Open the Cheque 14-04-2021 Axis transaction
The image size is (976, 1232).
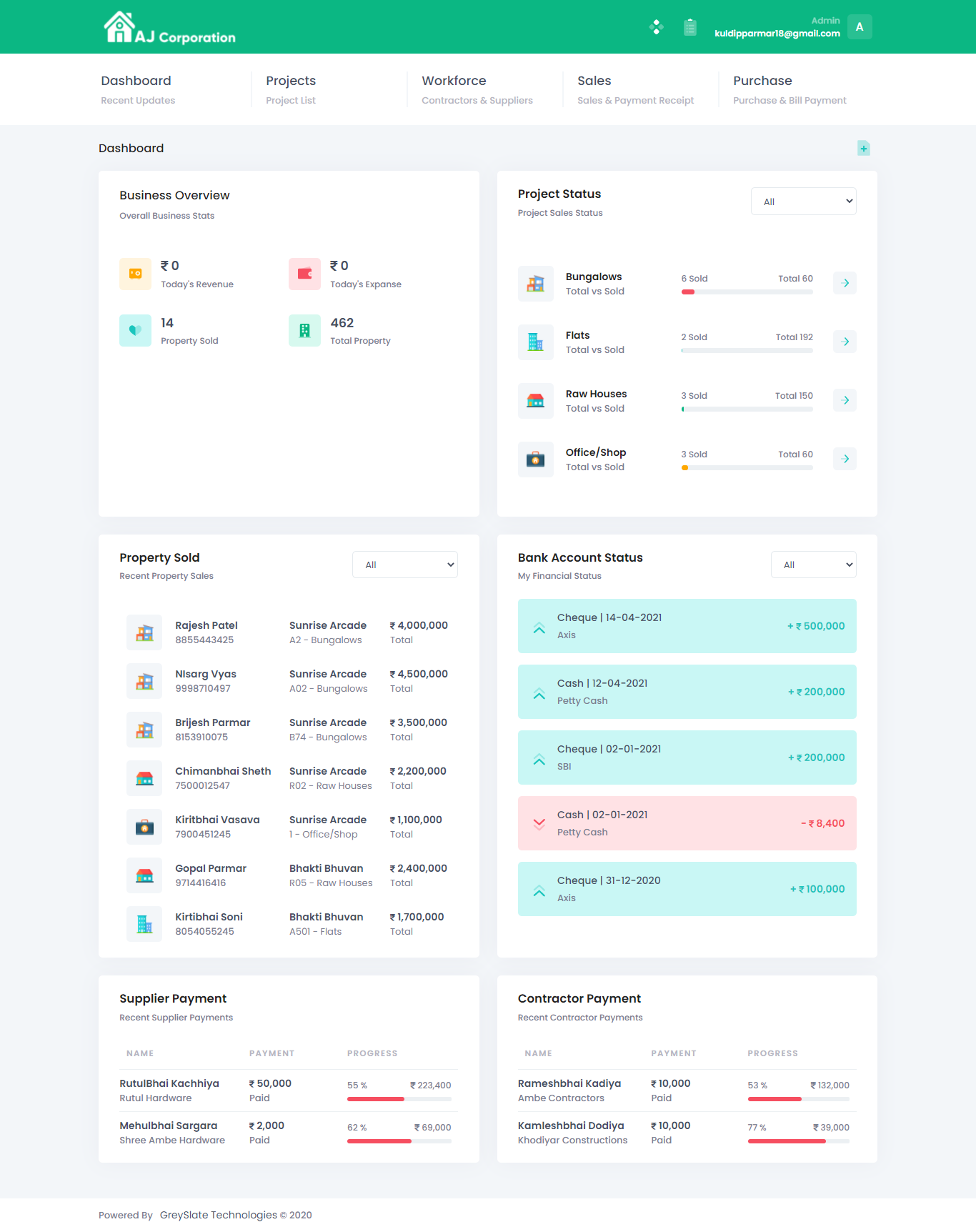pos(687,626)
